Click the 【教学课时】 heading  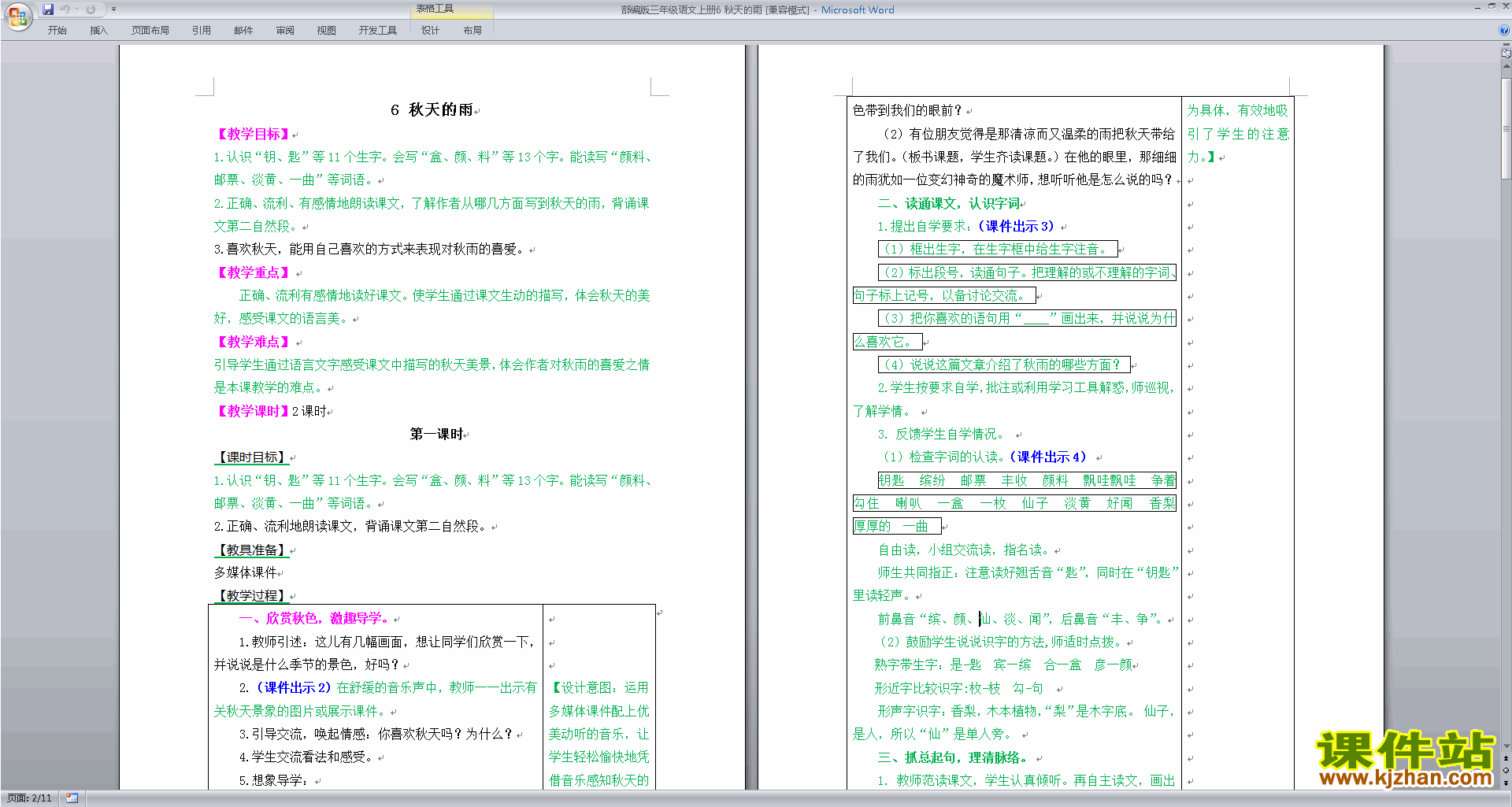252,411
